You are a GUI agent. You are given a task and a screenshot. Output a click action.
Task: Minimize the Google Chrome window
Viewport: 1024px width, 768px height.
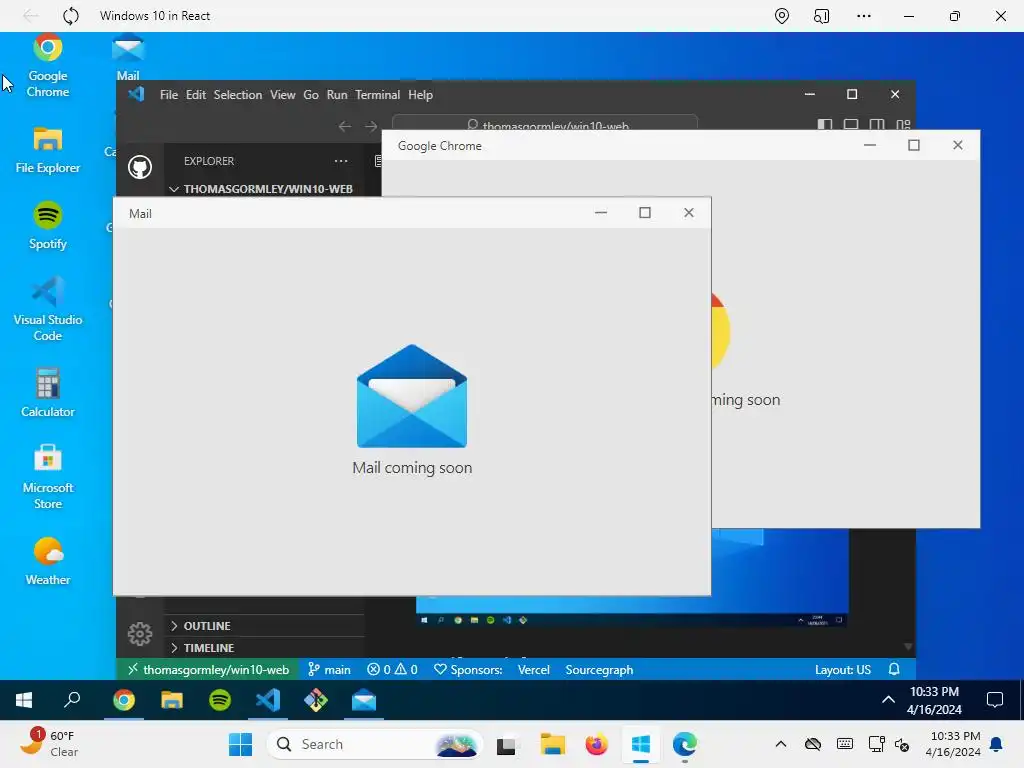(x=870, y=145)
